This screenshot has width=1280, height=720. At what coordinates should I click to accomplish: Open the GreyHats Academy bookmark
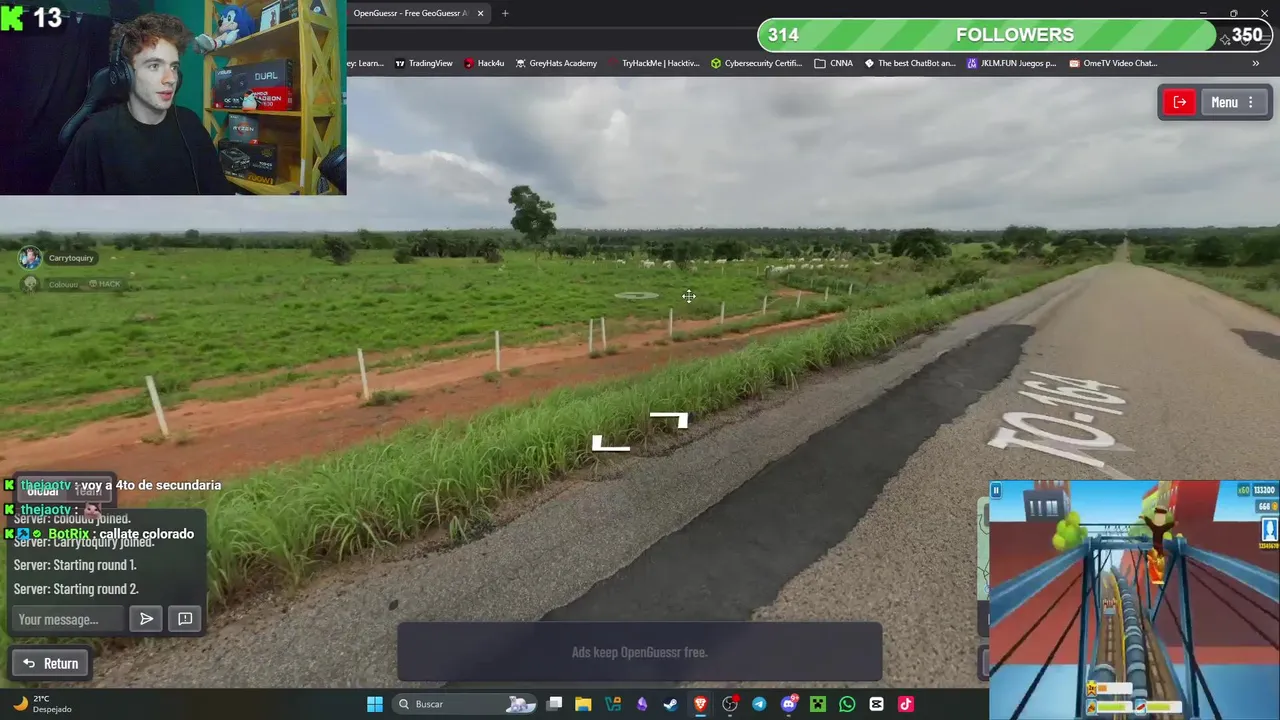click(x=556, y=63)
